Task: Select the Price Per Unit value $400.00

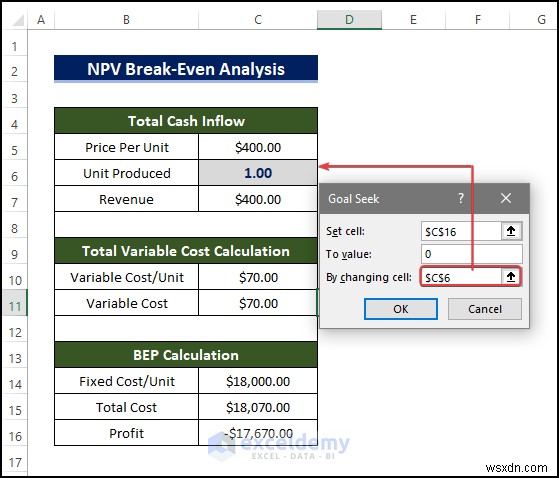Action: pyautogui.click(x=258, y=147)
